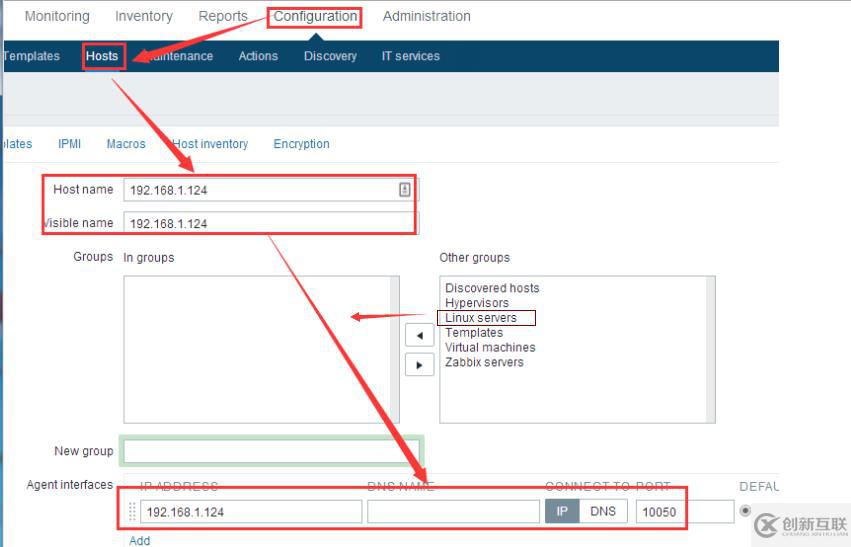This screenshot has width=851, height=547.
Task: Go to IT services submenu
Action: pyautogui.click(x=411, y=56)
